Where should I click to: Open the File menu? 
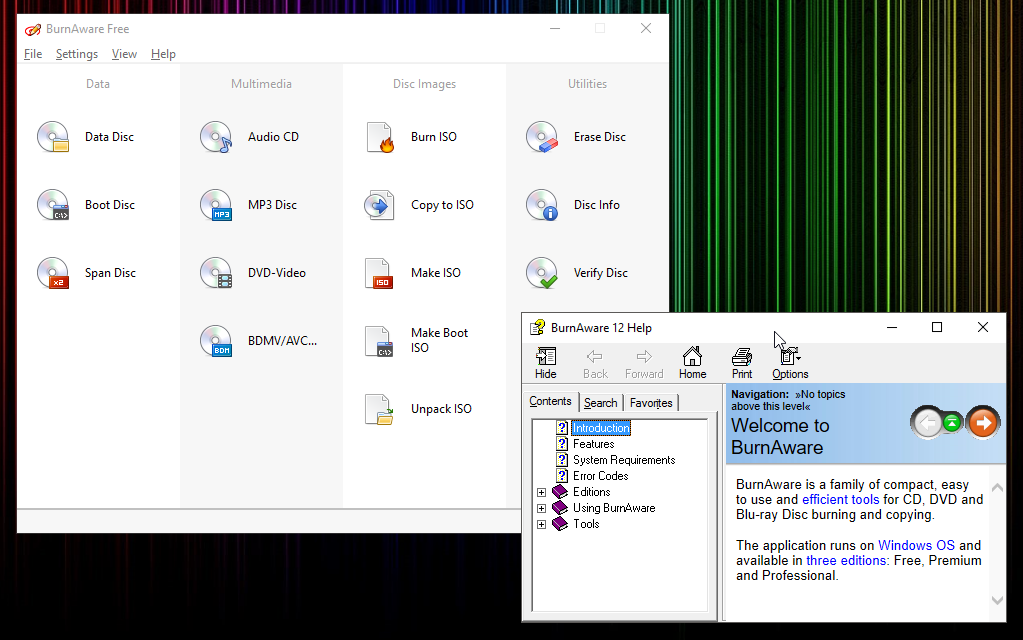click(33, 54)
